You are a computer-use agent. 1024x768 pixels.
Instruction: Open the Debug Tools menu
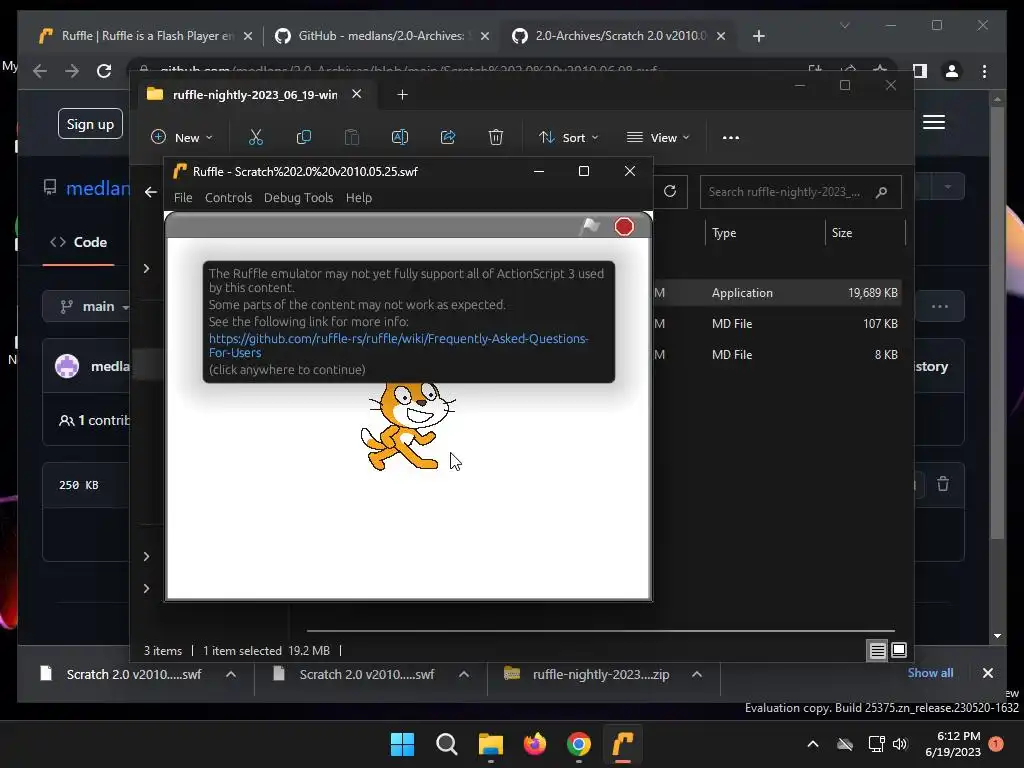[x=298, y=197]
